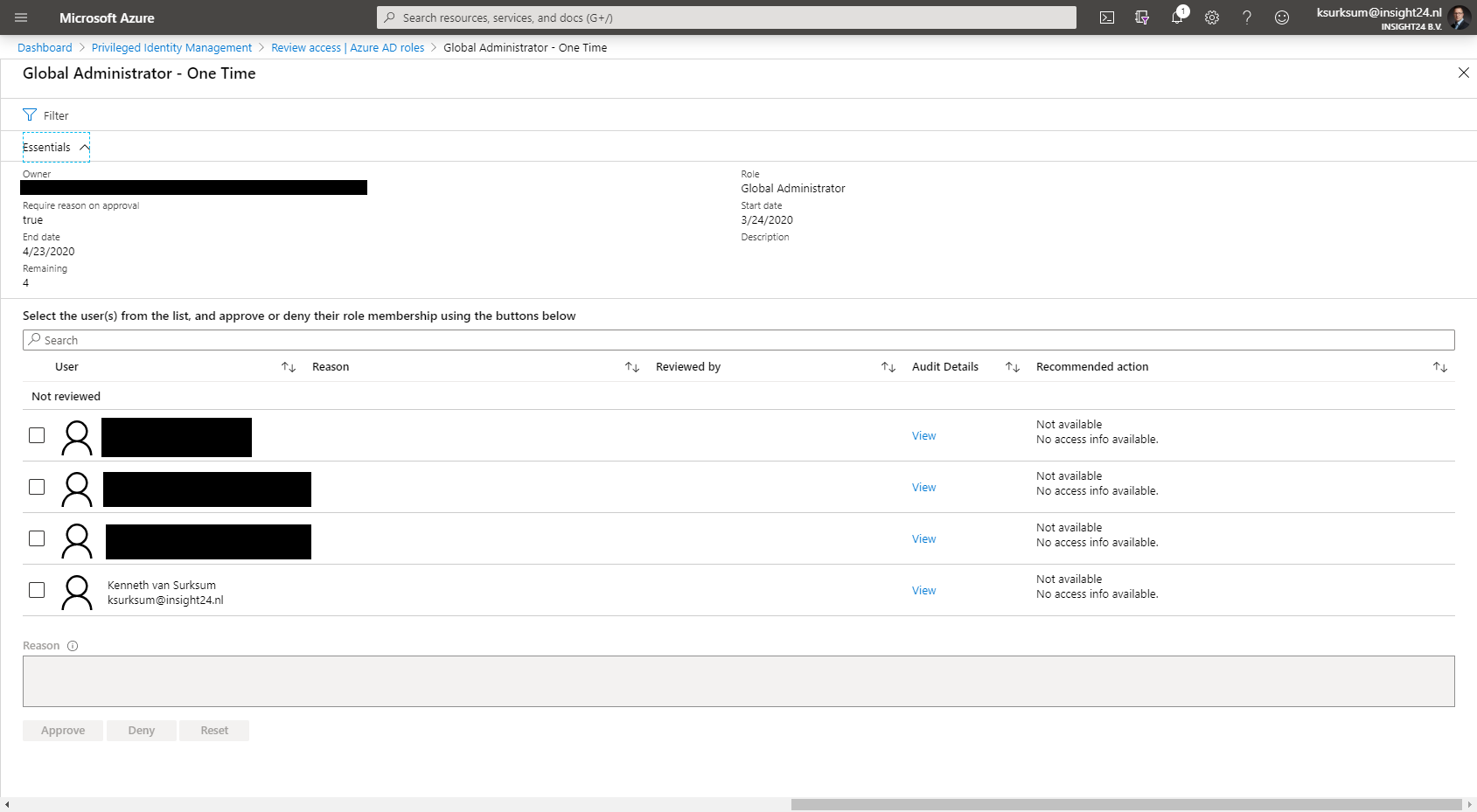Click the Filter command
This screenshot has height=812, width=1477.
coord(45,115)
